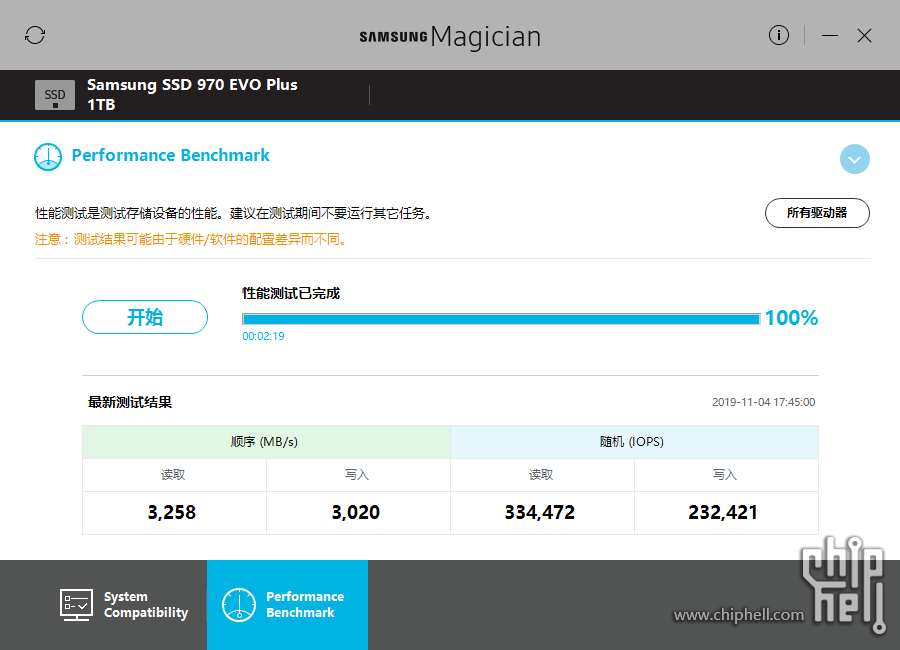Click the 1TB capacity label
The height and width of the screenshot is (650, 900).
[101, 105]
